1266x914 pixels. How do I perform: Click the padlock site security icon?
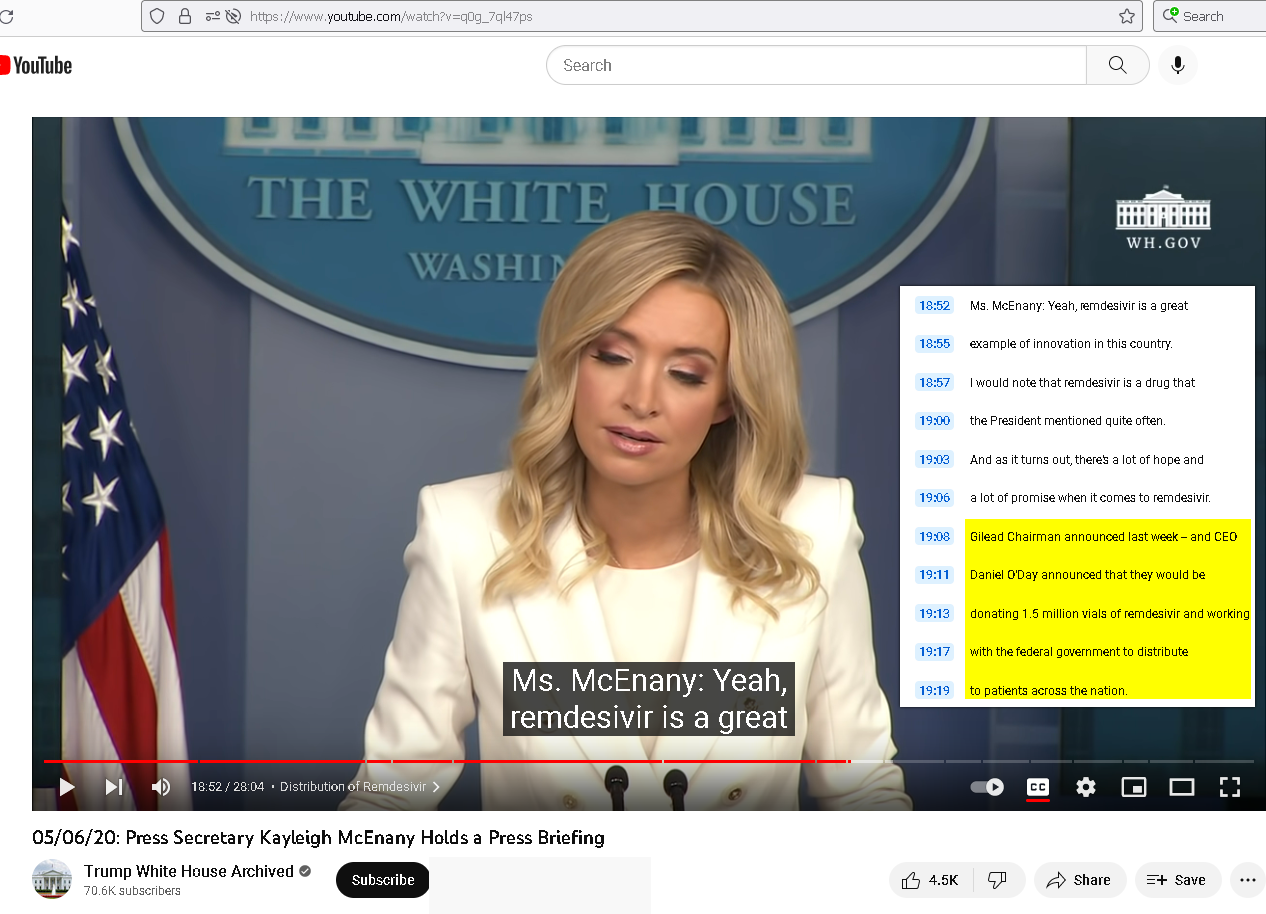point(184,16)
